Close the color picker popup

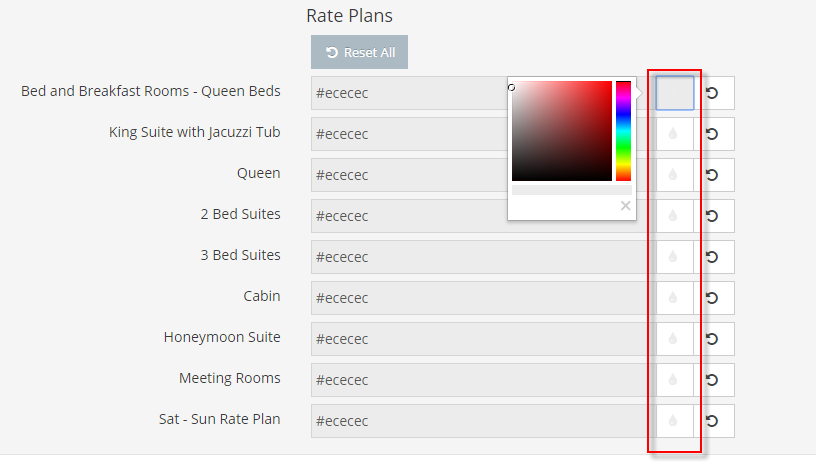(626, 206)
